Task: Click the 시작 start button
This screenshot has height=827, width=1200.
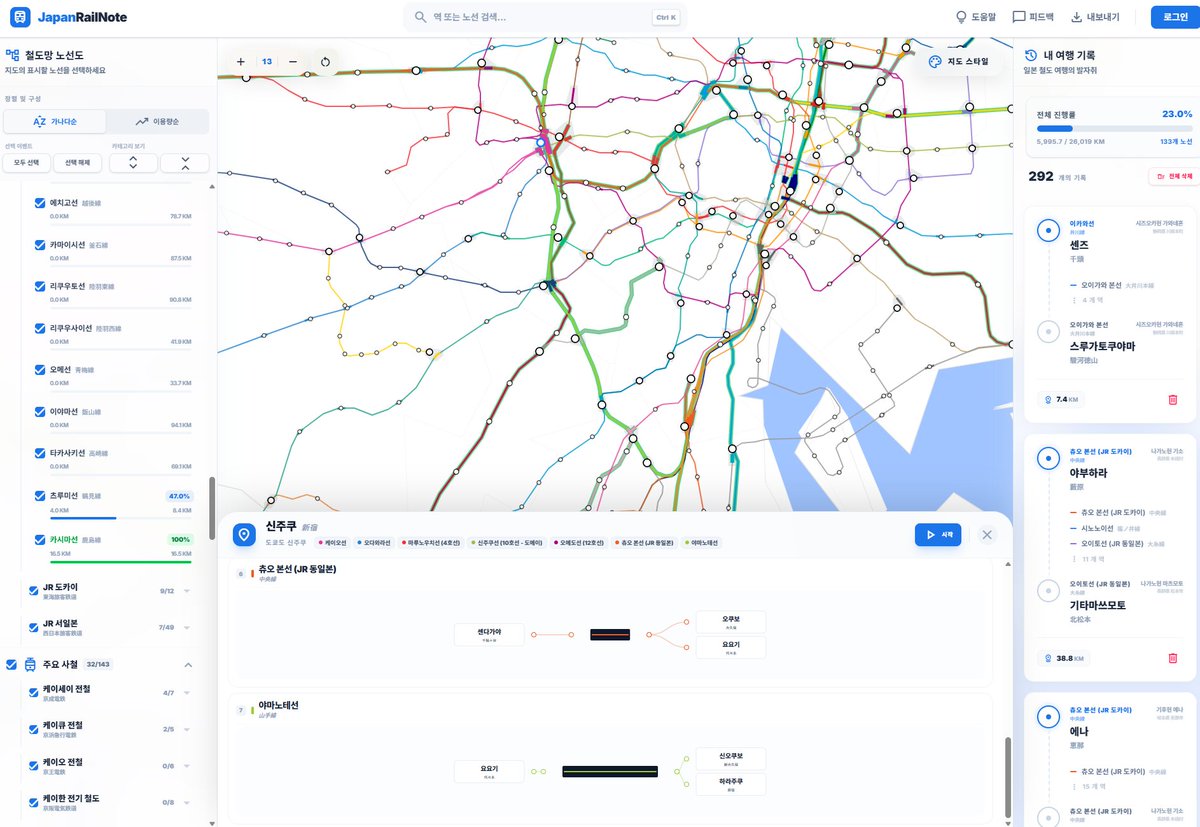Action: (938, 535)
